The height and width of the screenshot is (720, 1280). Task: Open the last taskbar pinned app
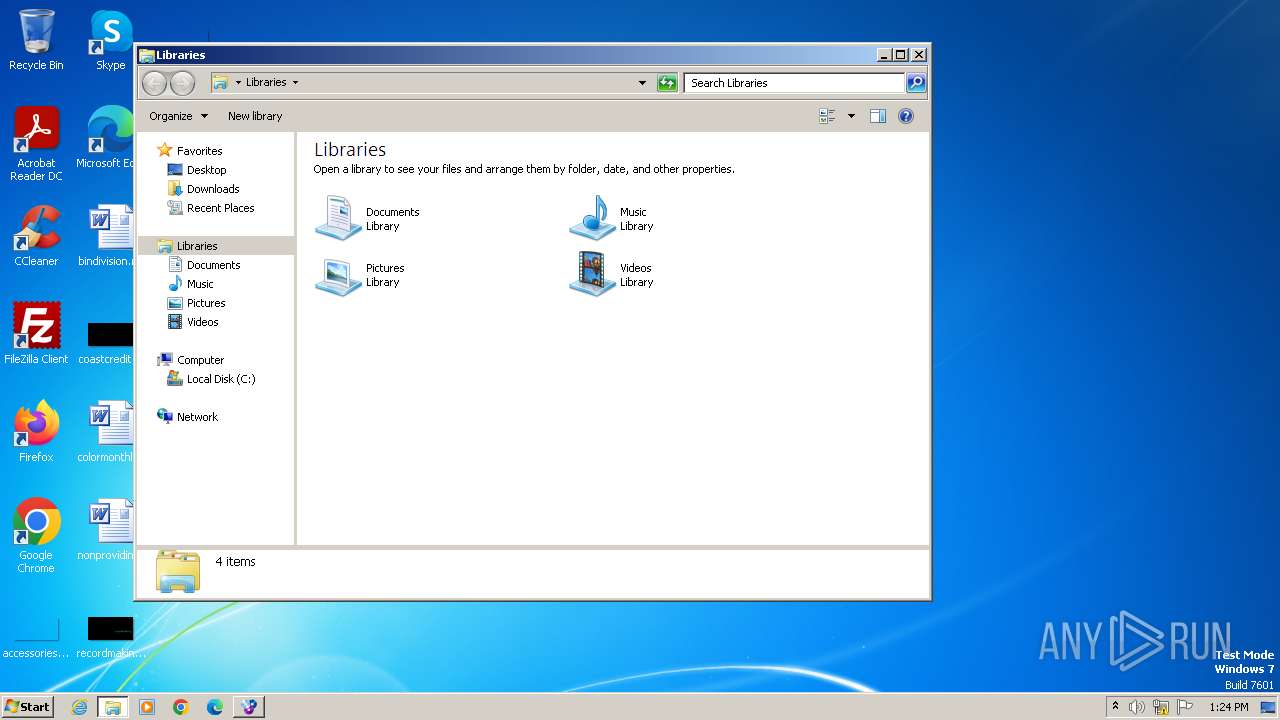point(249,707)
